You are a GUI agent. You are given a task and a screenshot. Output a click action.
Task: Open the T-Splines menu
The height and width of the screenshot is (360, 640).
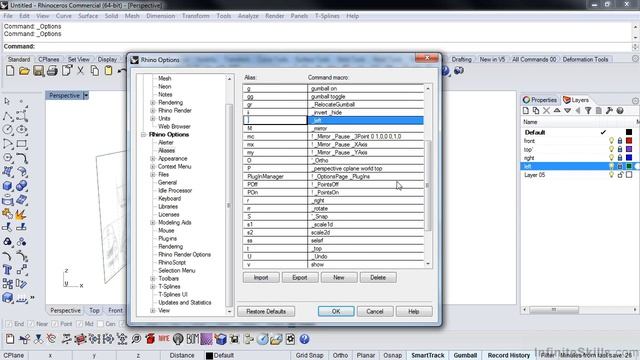[x=327, y=16]
